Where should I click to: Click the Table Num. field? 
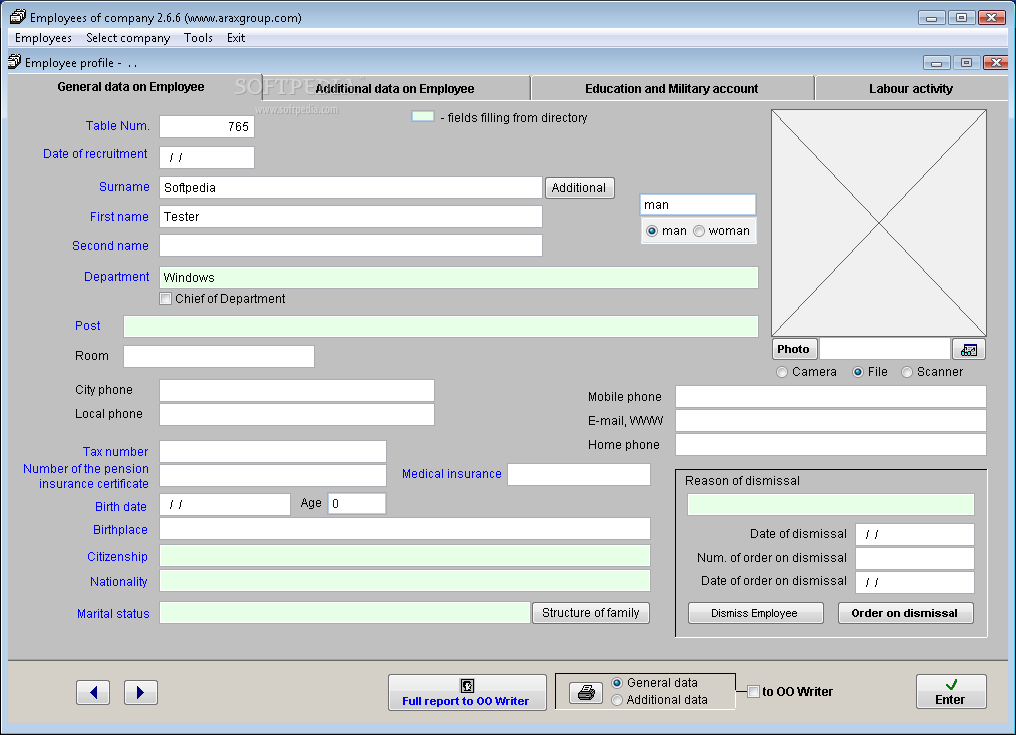207,126
